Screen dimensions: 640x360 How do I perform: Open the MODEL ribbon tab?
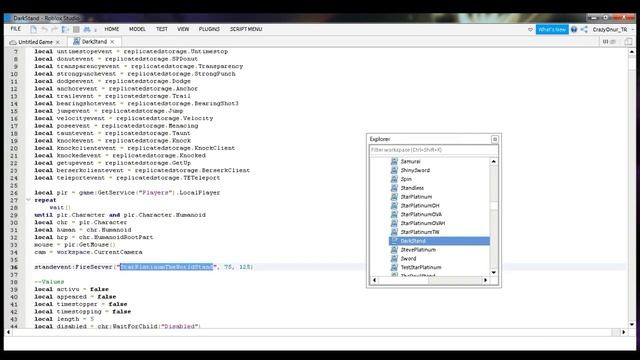pos(137,29)
